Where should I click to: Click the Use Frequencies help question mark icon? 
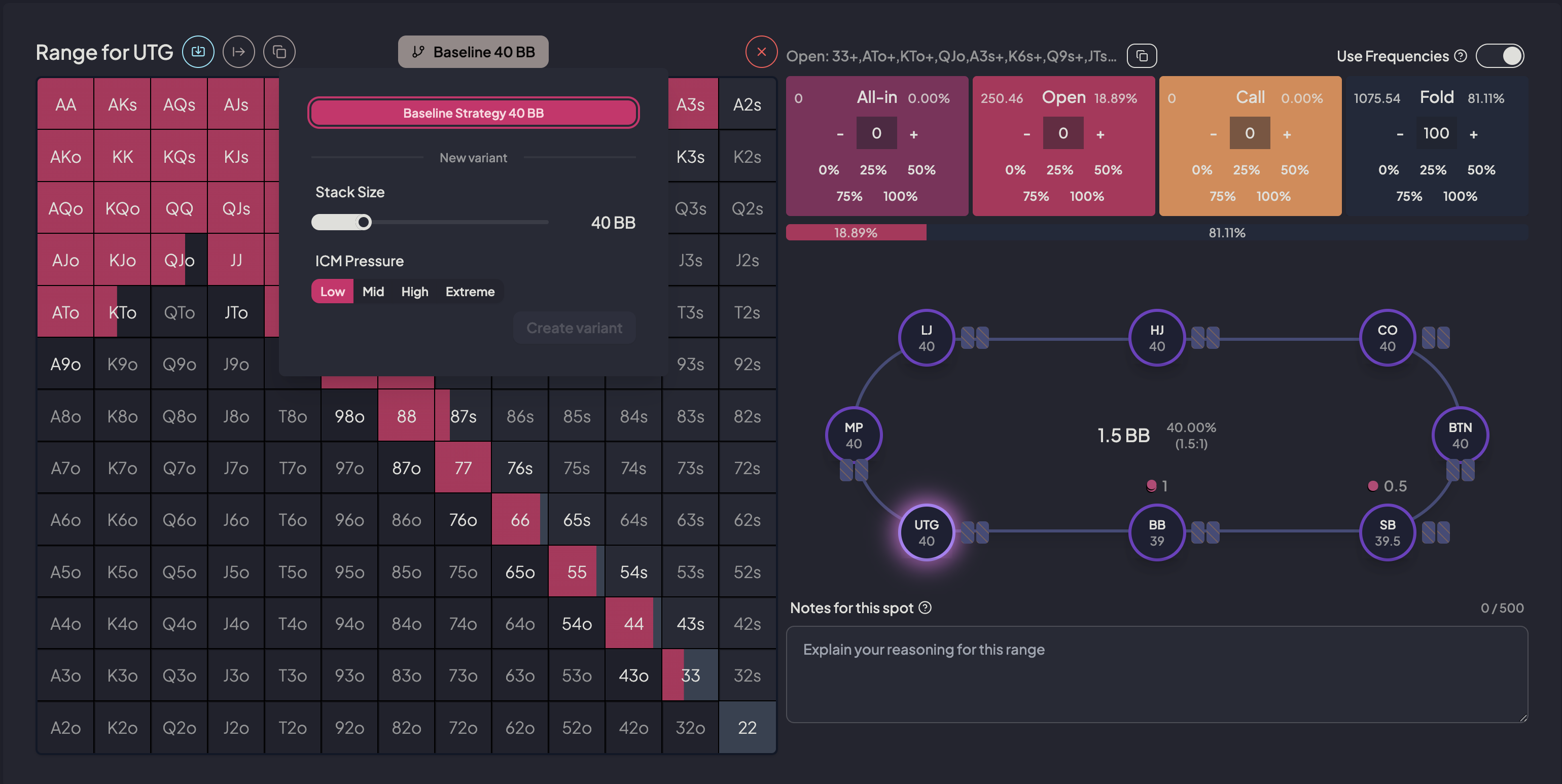[1462, 56]
